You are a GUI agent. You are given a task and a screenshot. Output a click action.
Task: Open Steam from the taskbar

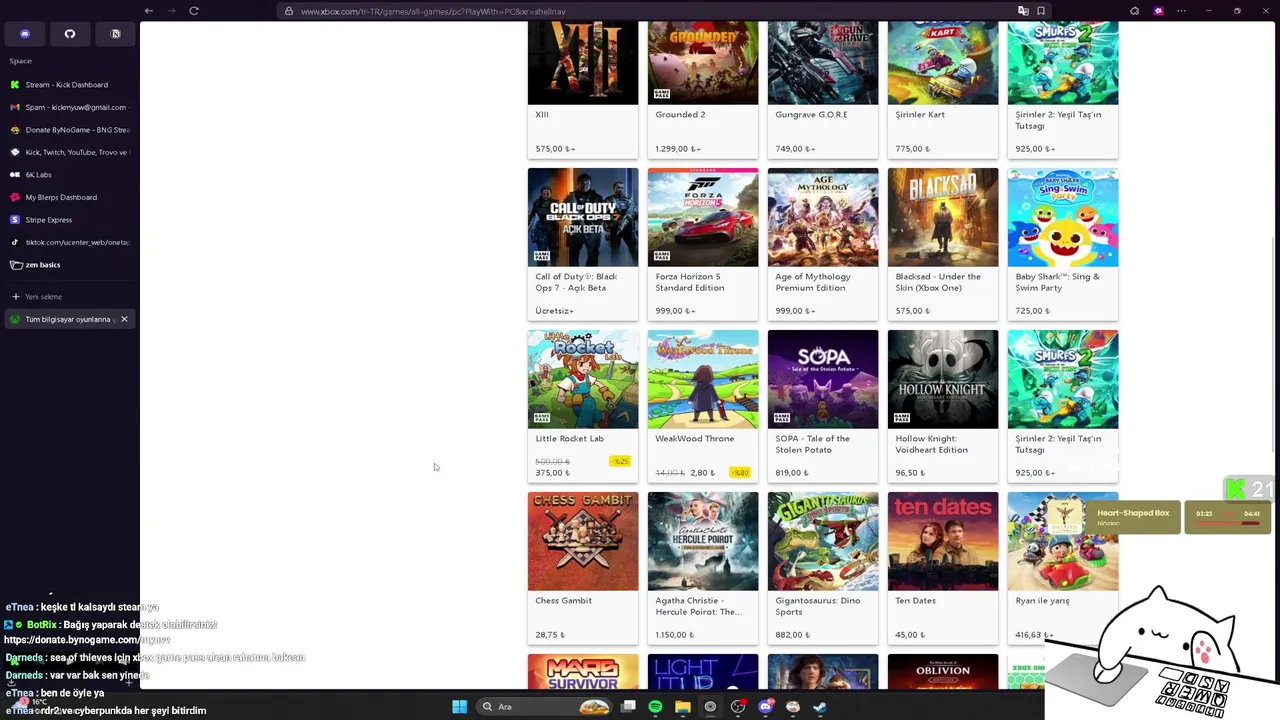click(820, 707)
